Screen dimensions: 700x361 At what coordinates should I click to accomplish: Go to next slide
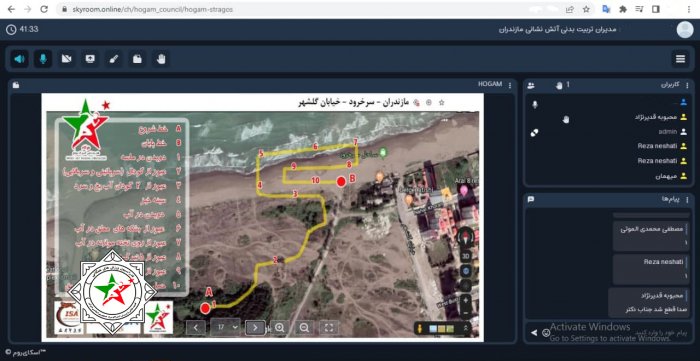click(255, 328)
